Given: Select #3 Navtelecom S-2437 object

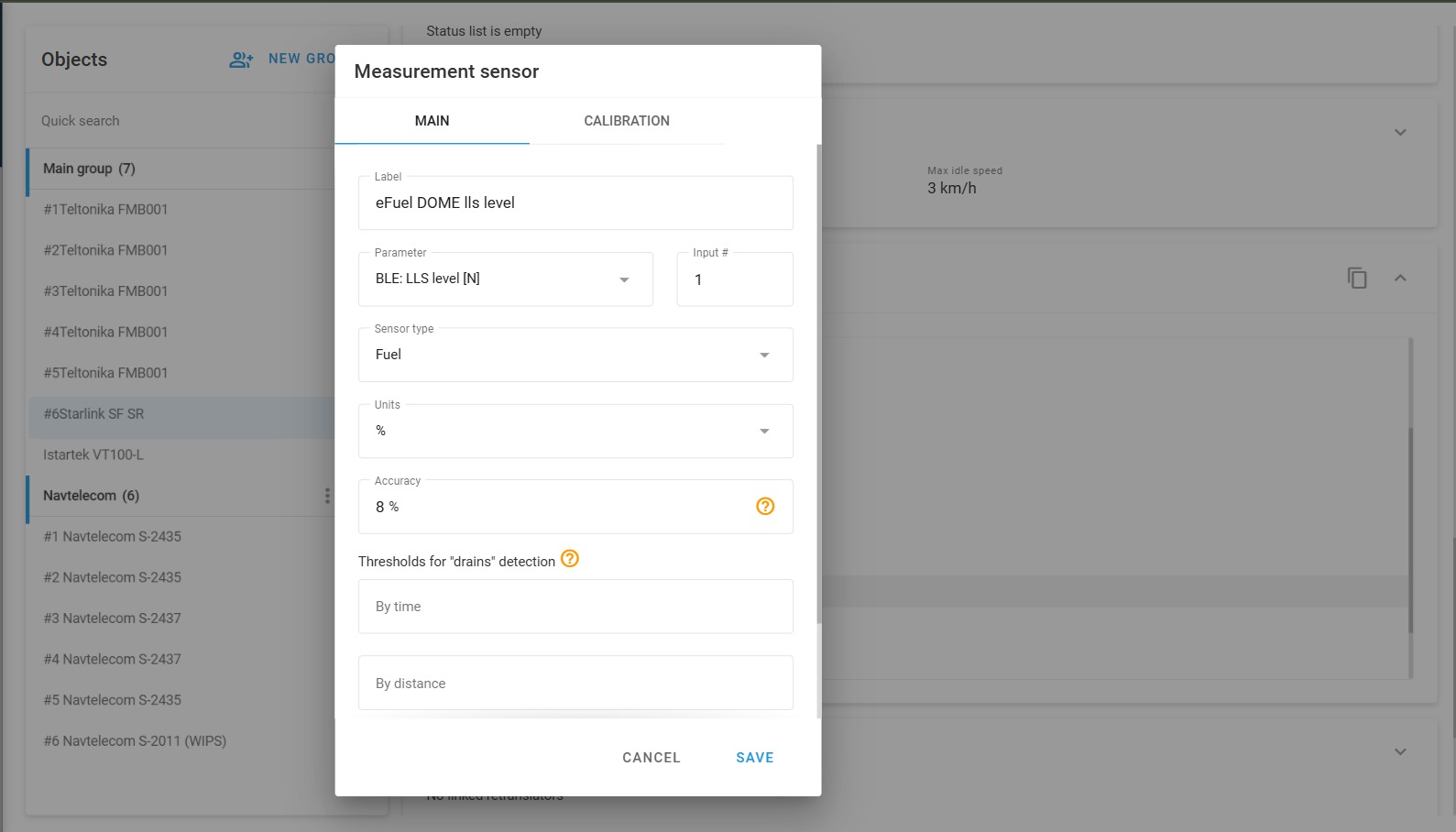Looking at the screenshot, I should 181,619.
